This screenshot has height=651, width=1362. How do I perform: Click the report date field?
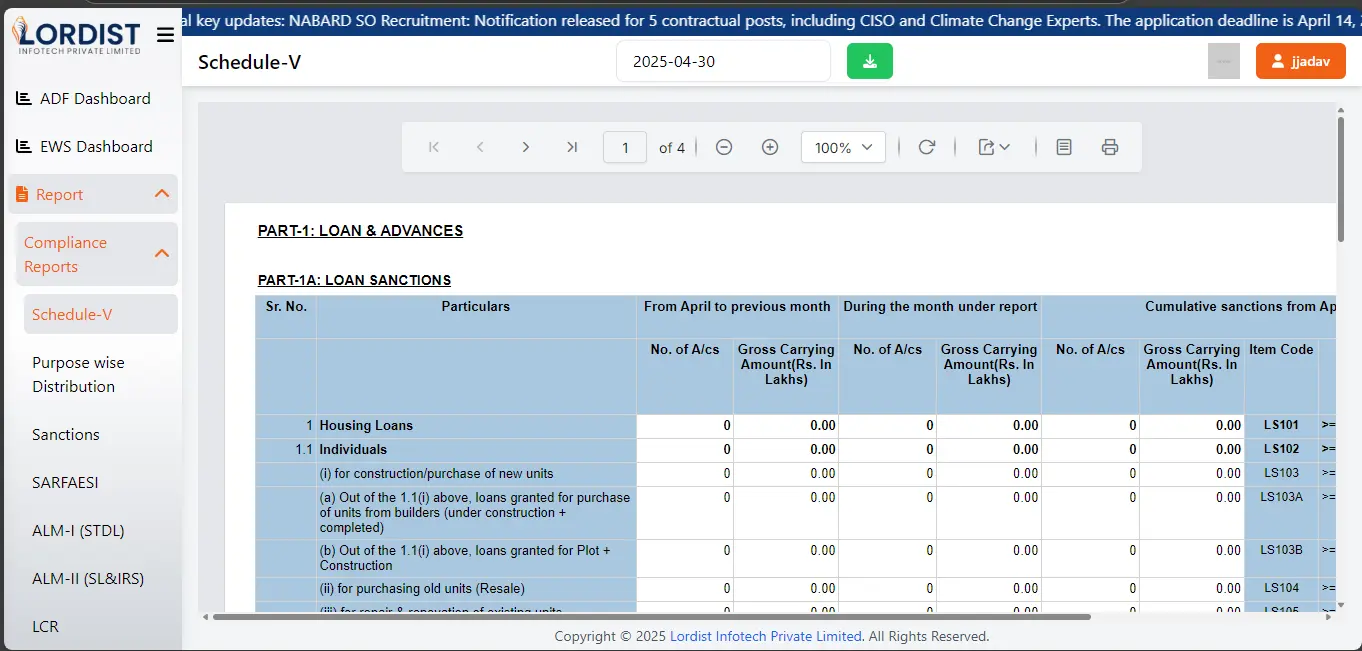coord(723,61)
